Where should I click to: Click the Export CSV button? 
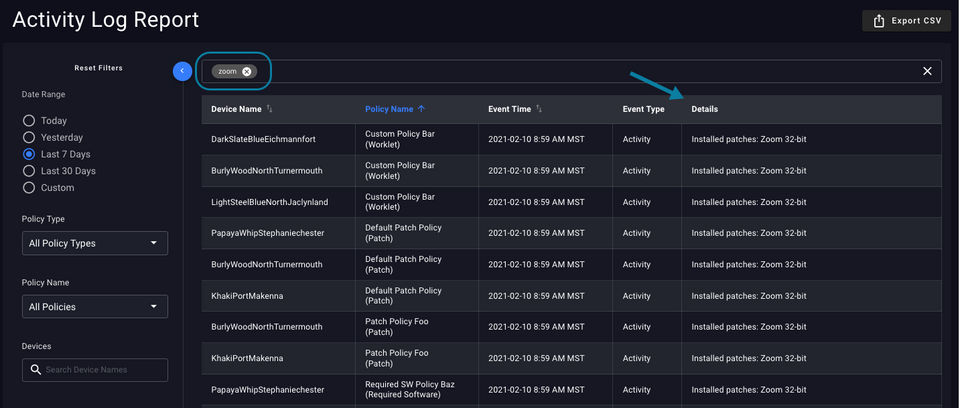point(906,21)
